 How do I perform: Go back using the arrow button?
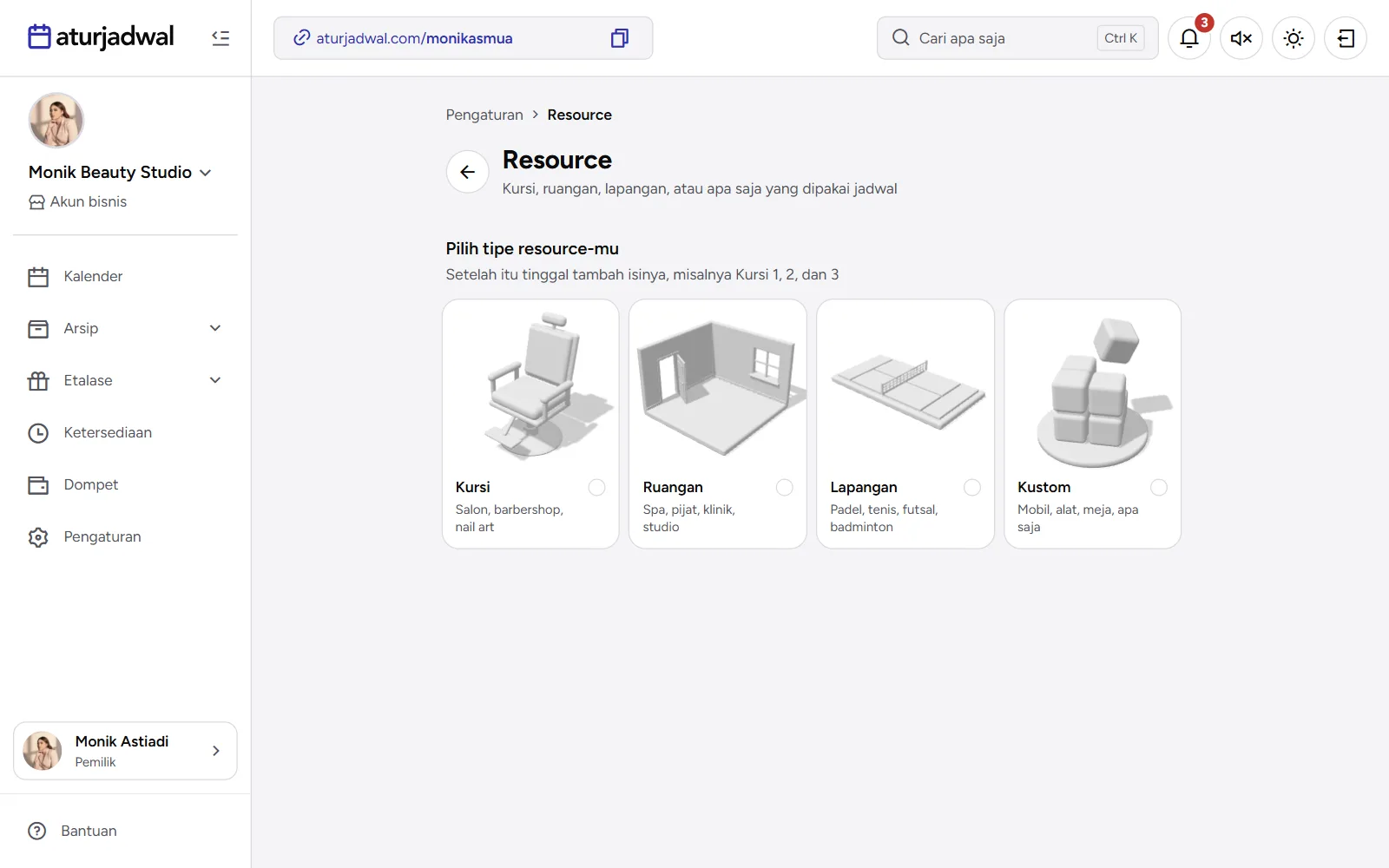pos(467,172)
